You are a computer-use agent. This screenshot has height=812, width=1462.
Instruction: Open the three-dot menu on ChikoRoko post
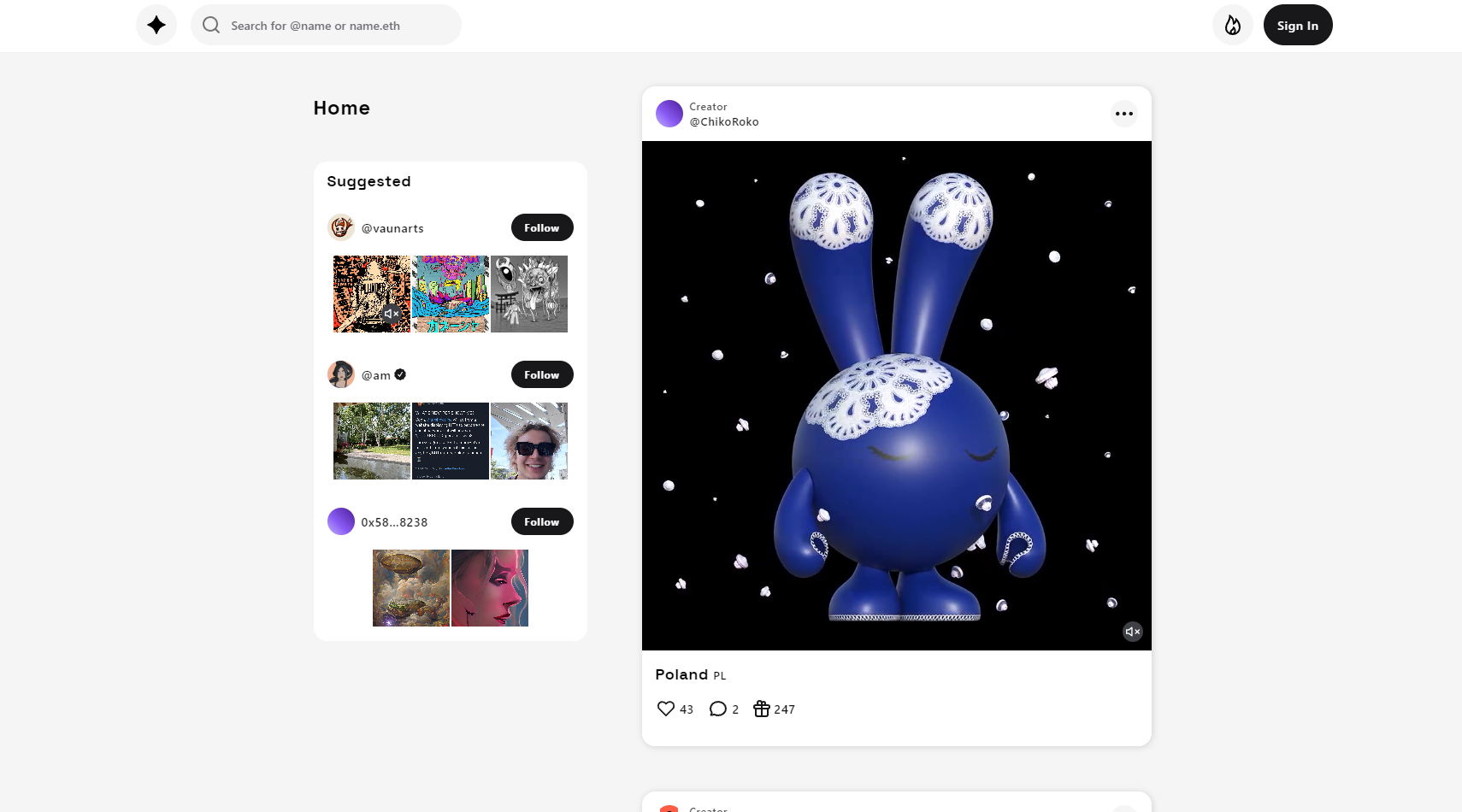click(1124, 114)
